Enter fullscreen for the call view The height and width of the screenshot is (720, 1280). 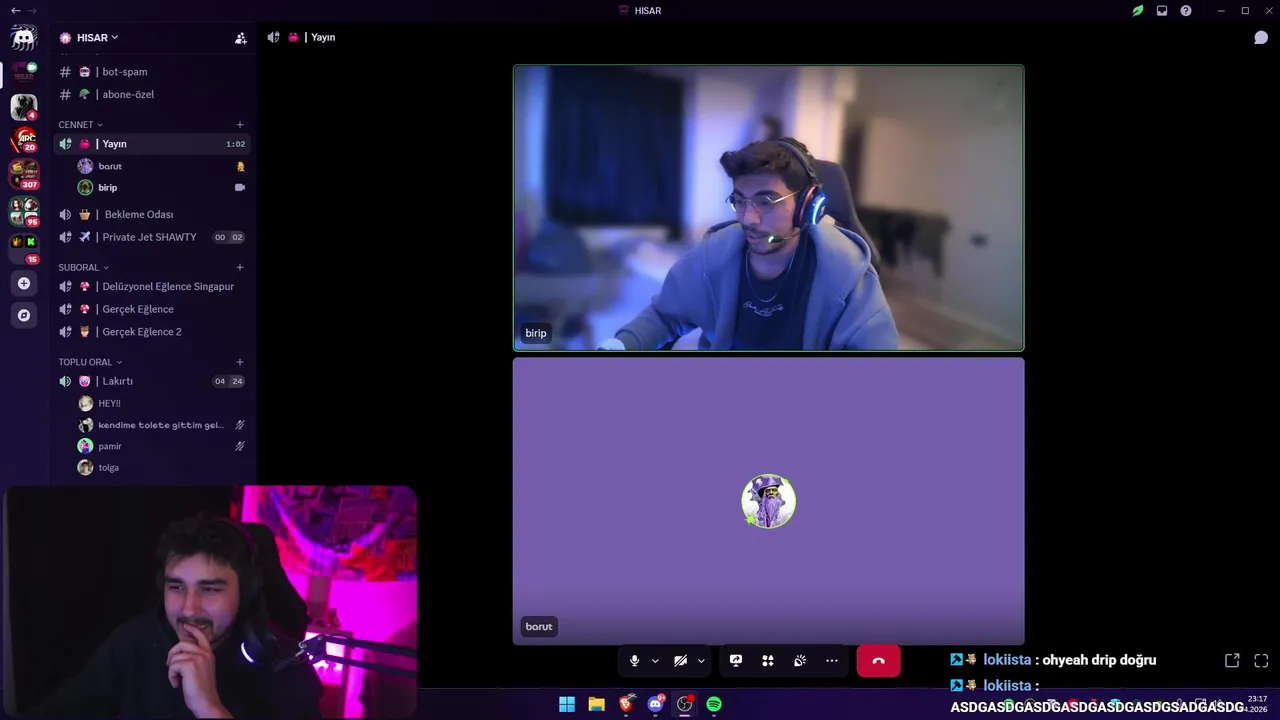[1261, 661]
